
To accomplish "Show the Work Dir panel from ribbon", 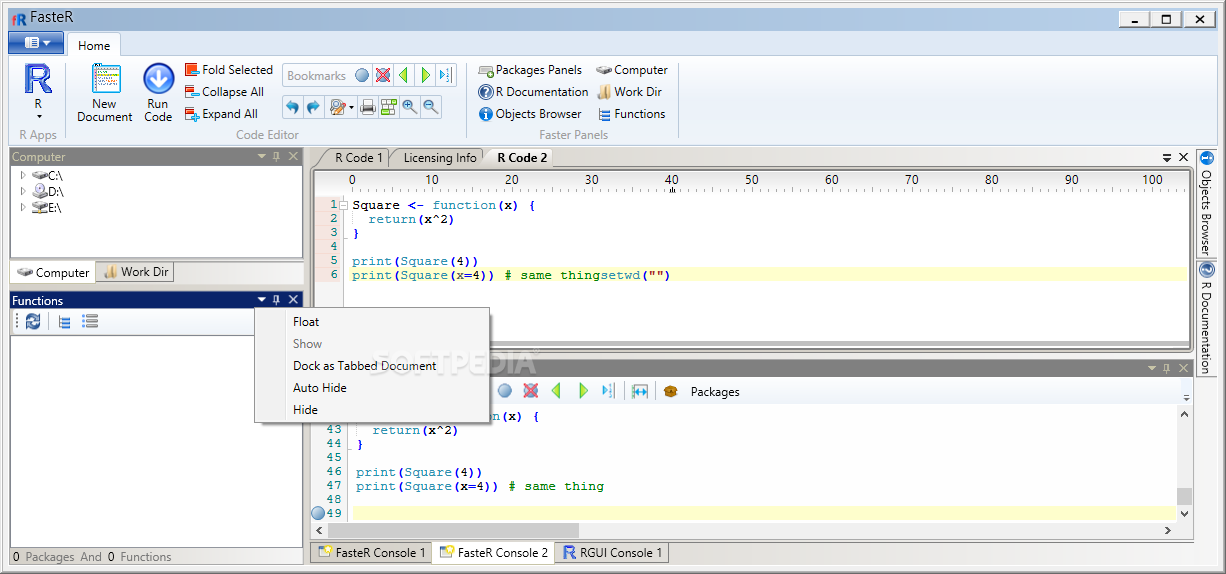I will [x=629, y=92].
